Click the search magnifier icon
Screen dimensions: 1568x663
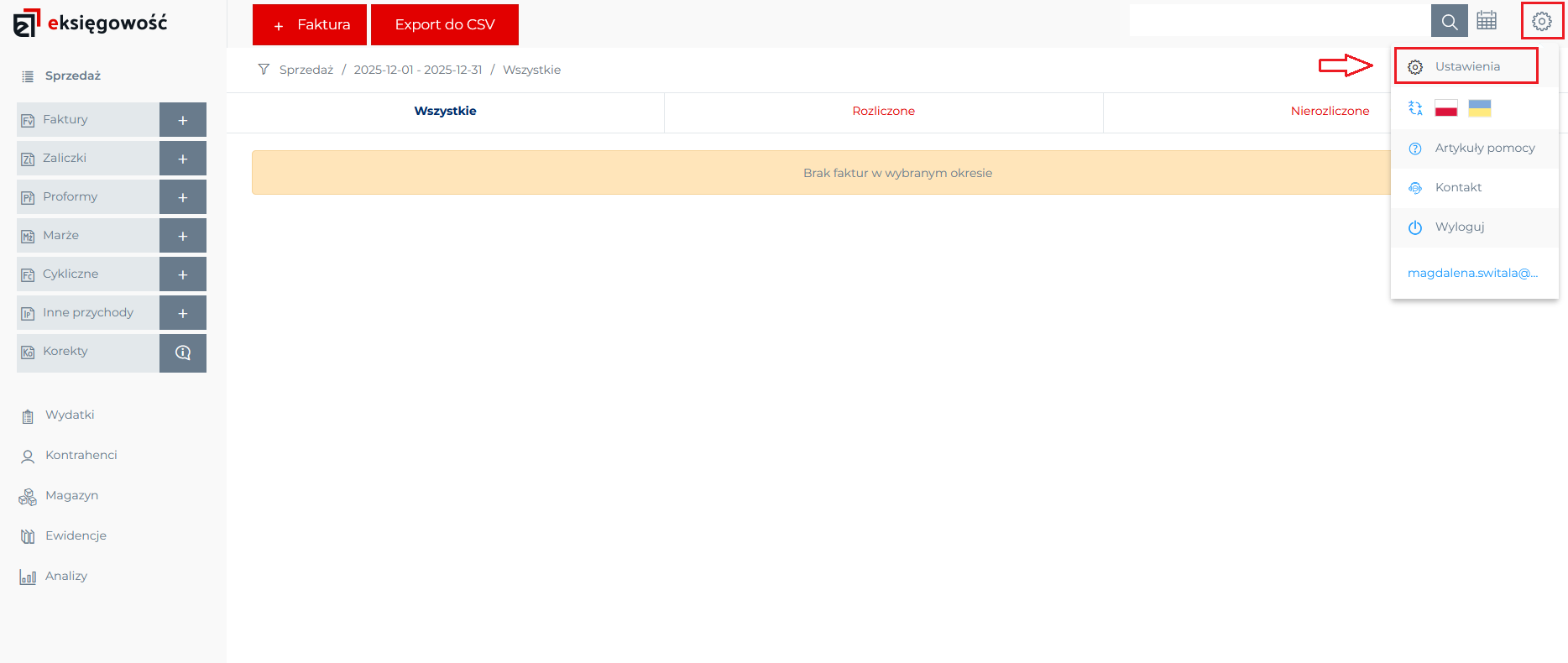pos(1449,21)
